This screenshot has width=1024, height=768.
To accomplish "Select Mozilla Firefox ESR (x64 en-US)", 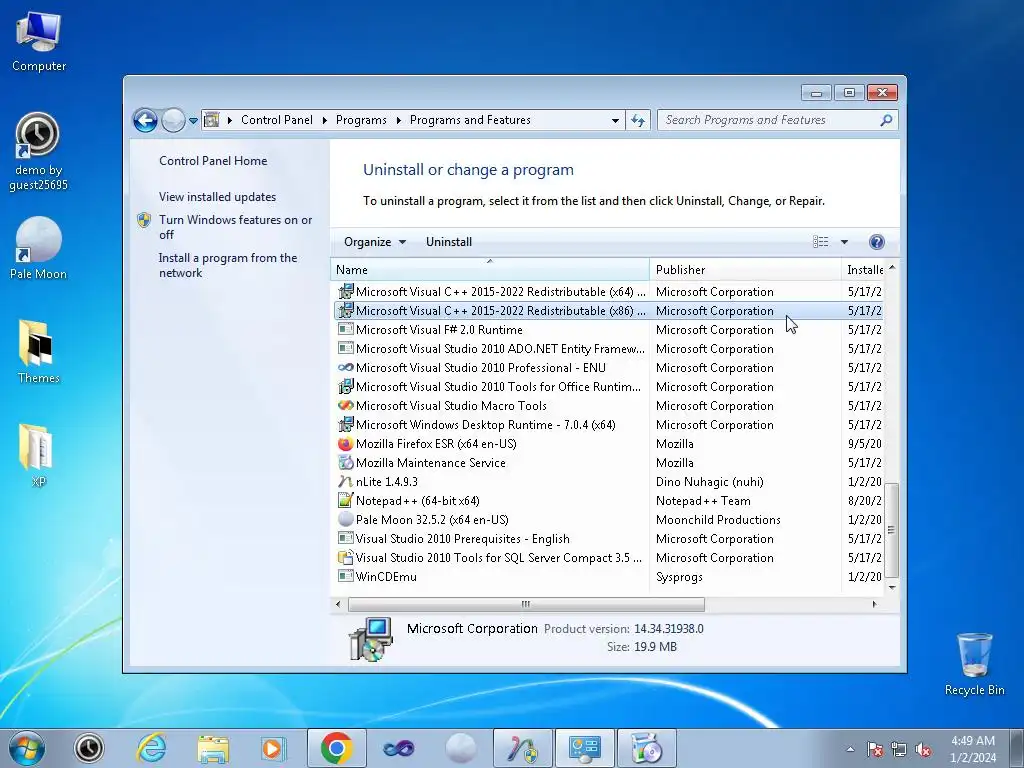I will tap(608, 443).
